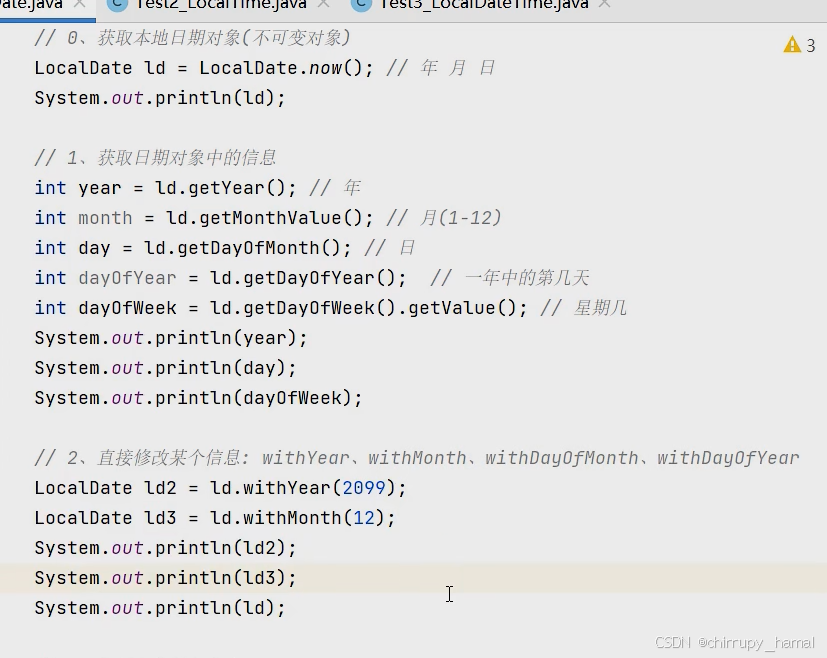
Task: Open the warnings indicator showing 3
Action: (x=800, y=45)
